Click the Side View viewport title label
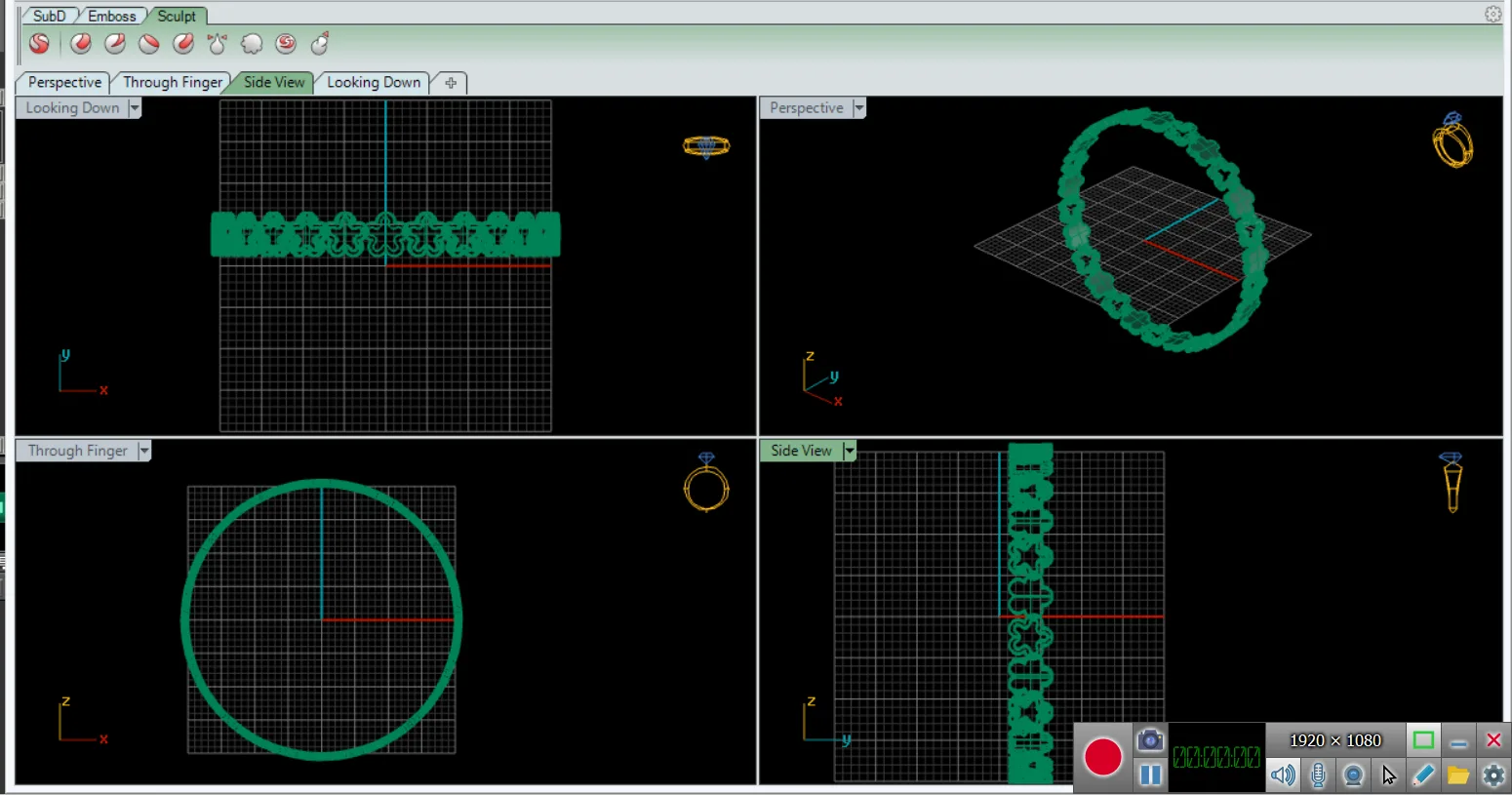 [801, 451]
